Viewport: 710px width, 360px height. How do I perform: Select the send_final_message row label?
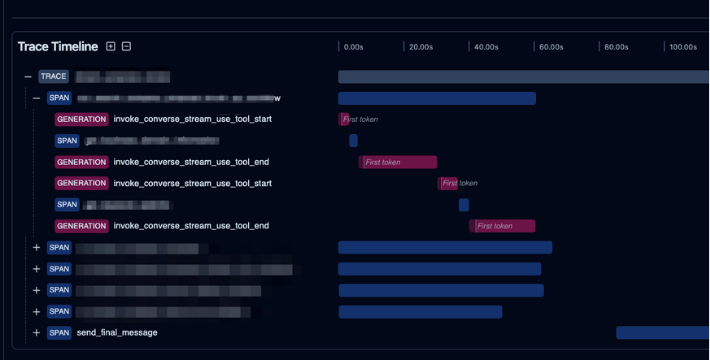(x=117, y=333)
